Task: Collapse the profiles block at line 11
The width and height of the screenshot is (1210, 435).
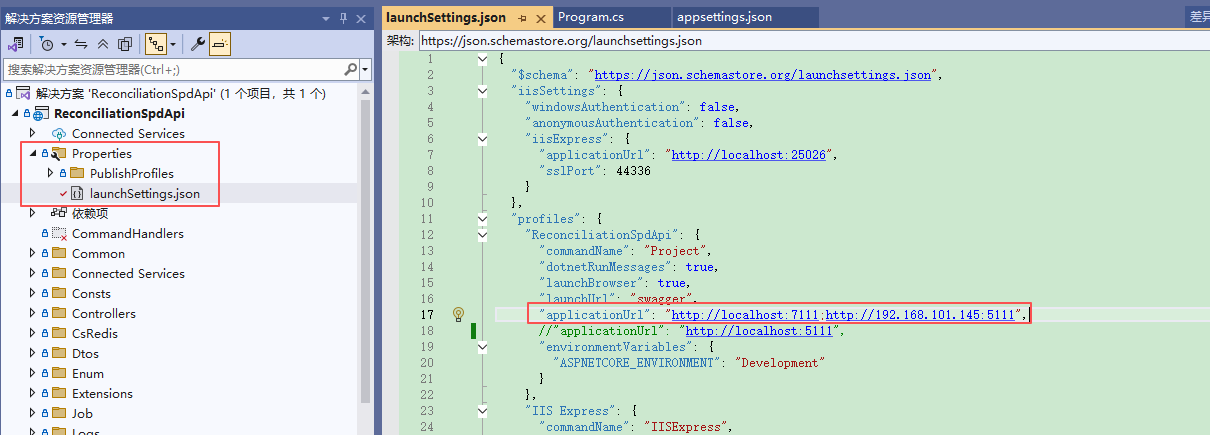Action: [483, 218]
